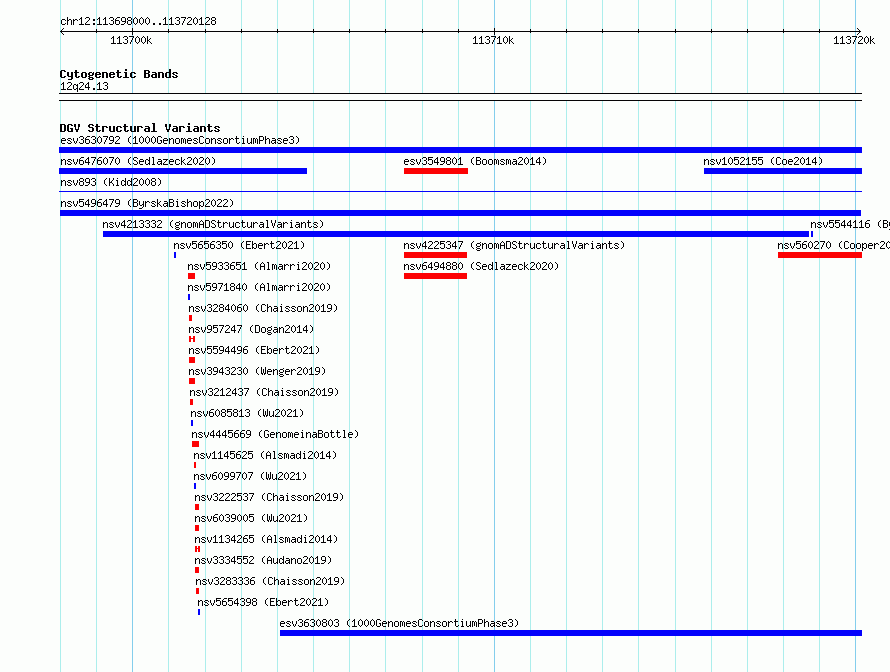Select nsv957247 (Dogan2014) label
The image size is (890, 672).
coord(251,329)
